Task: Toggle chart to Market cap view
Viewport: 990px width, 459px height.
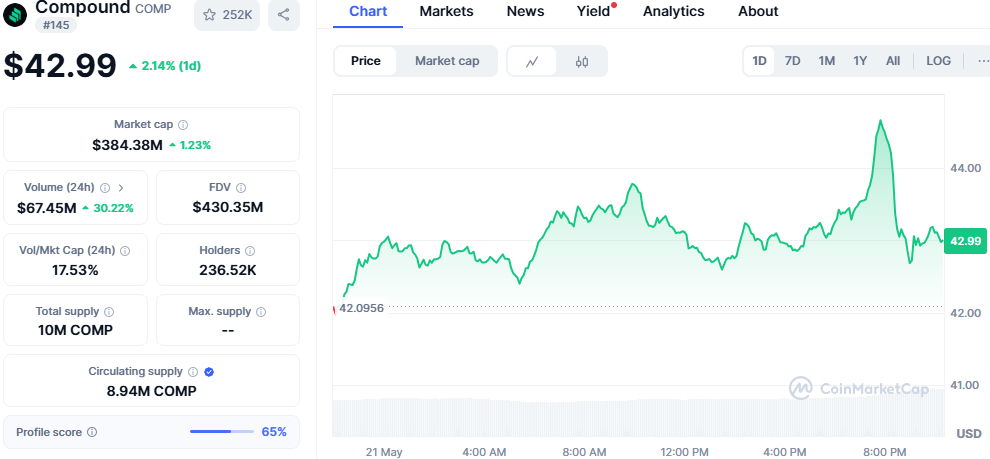Action: pyautogui.click(x=447, y=61)
